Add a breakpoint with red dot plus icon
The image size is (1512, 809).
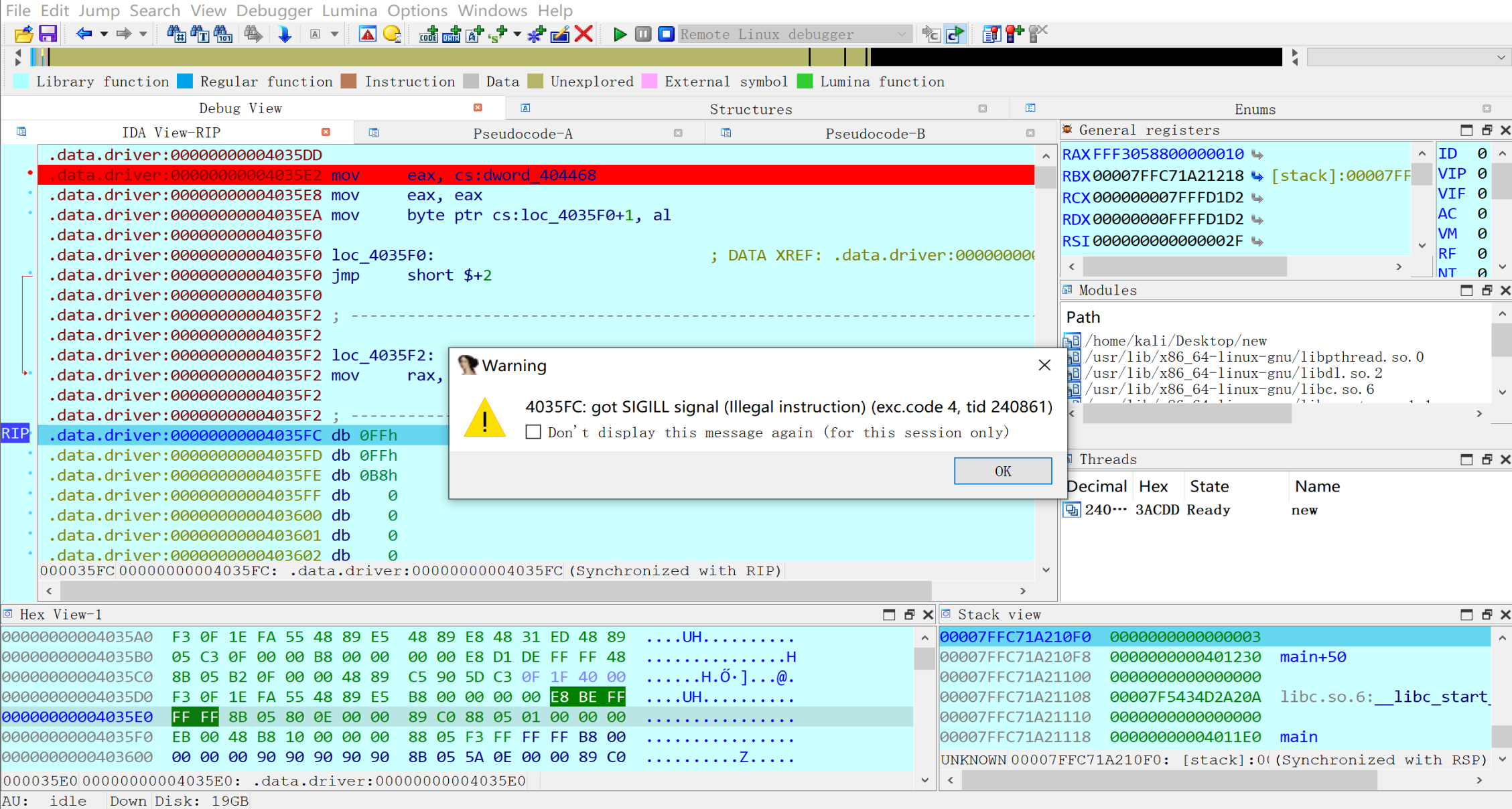click(1015, 33)
